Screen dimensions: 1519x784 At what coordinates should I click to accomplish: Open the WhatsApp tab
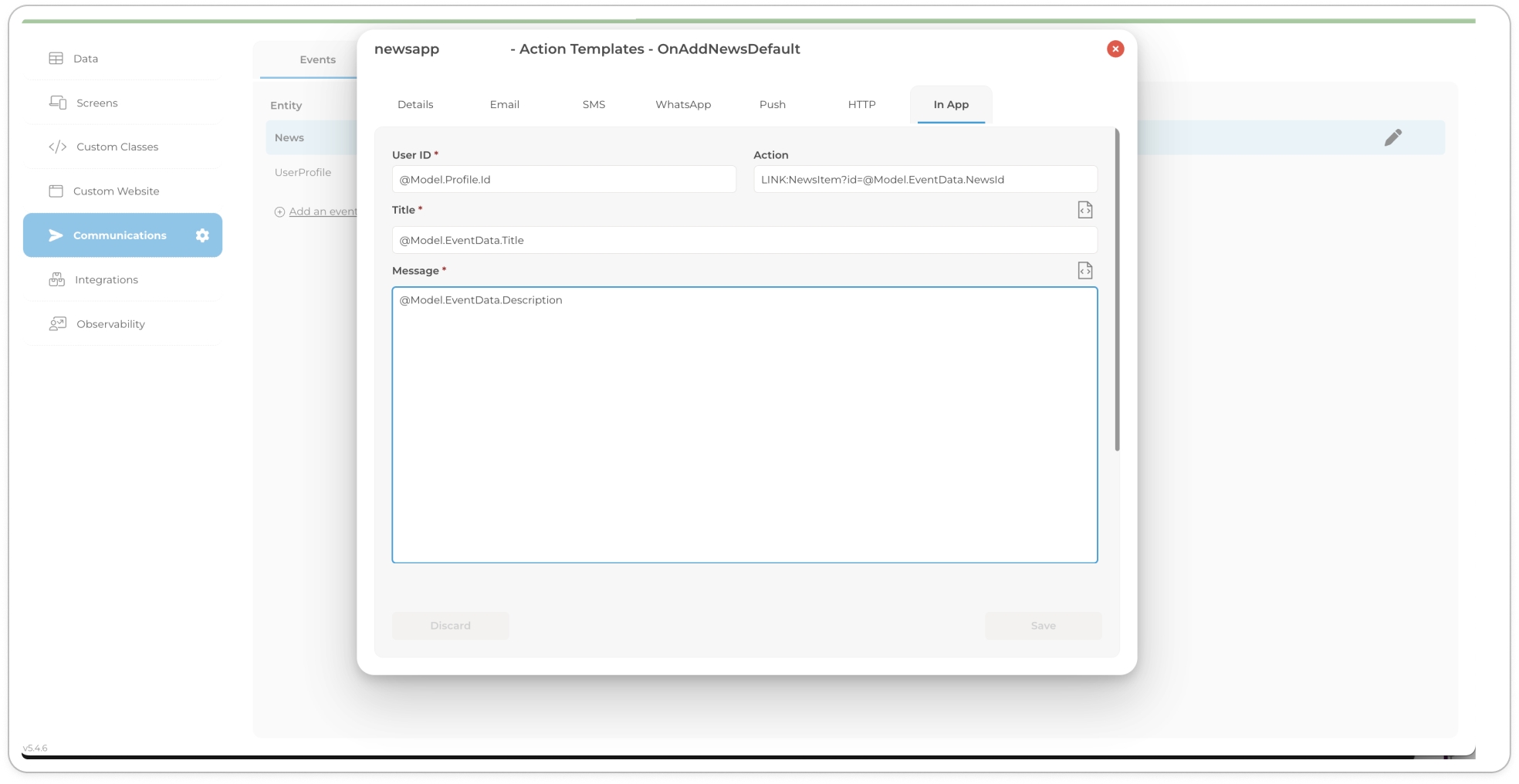[x=683, y=105]
